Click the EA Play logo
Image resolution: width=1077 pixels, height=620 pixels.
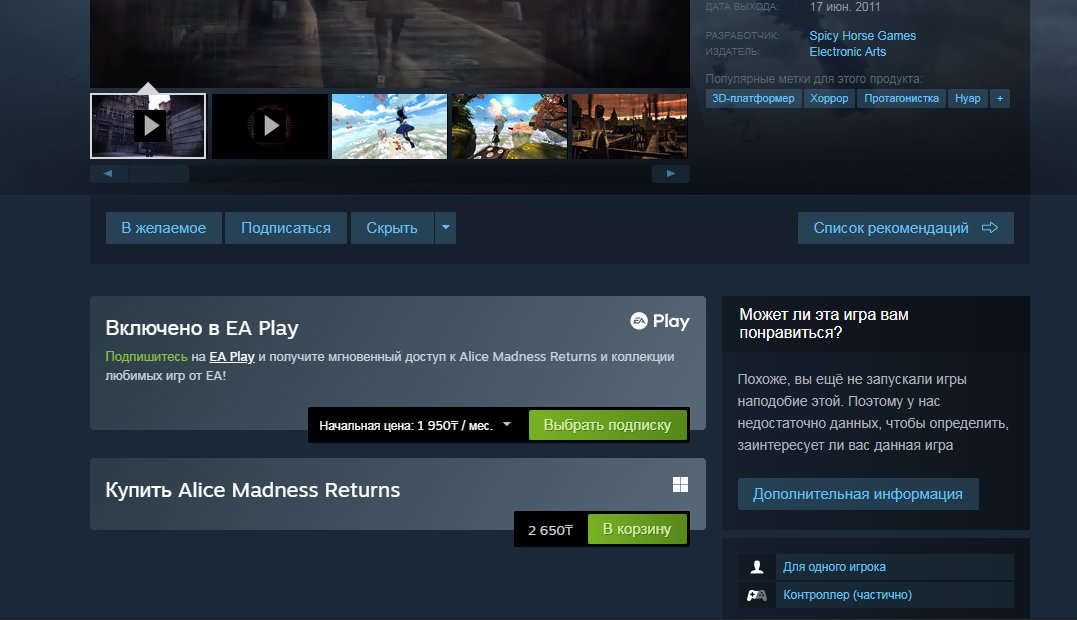point(659,321)
